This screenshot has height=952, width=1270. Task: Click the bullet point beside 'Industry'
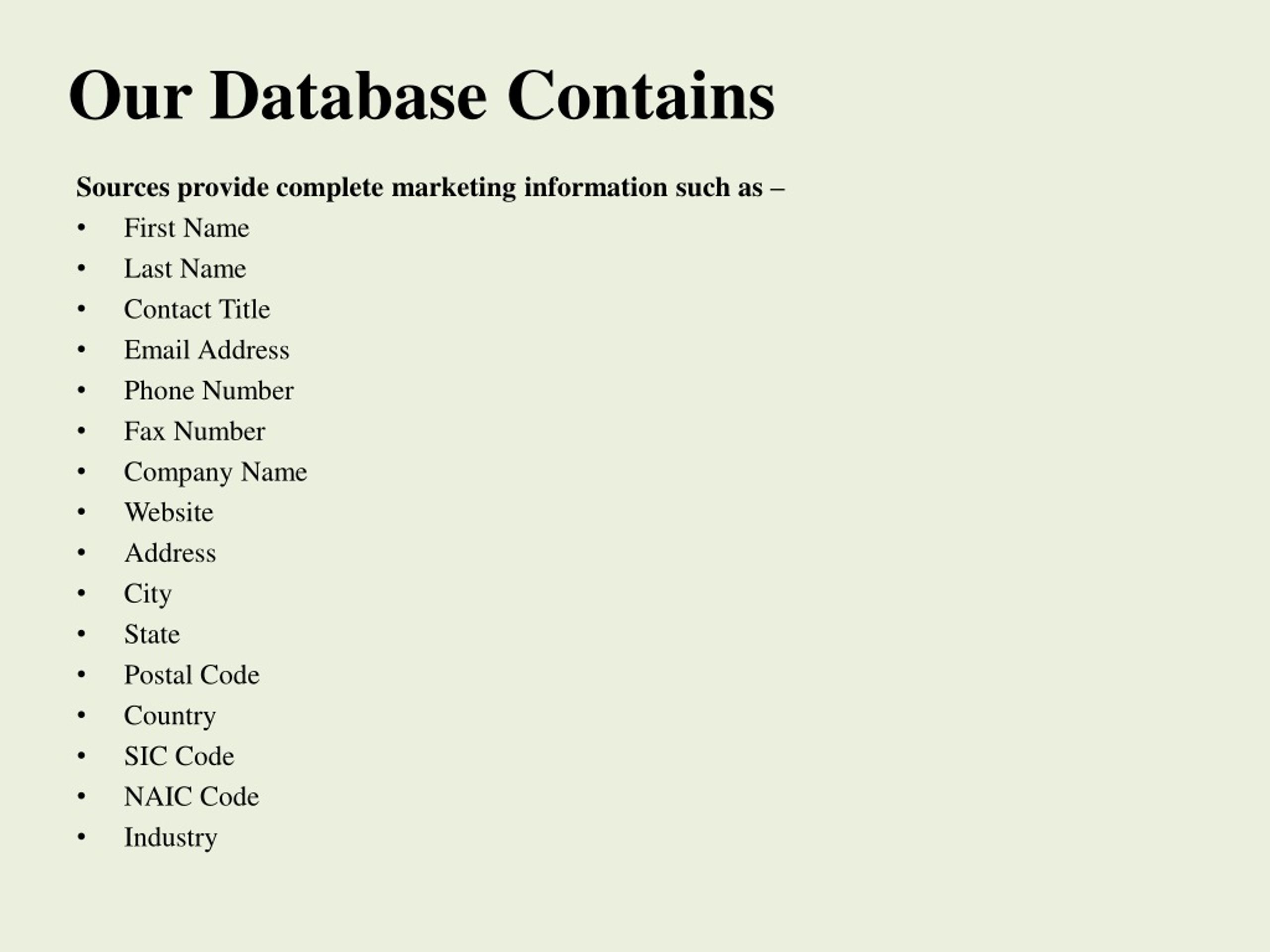(81, 838)
